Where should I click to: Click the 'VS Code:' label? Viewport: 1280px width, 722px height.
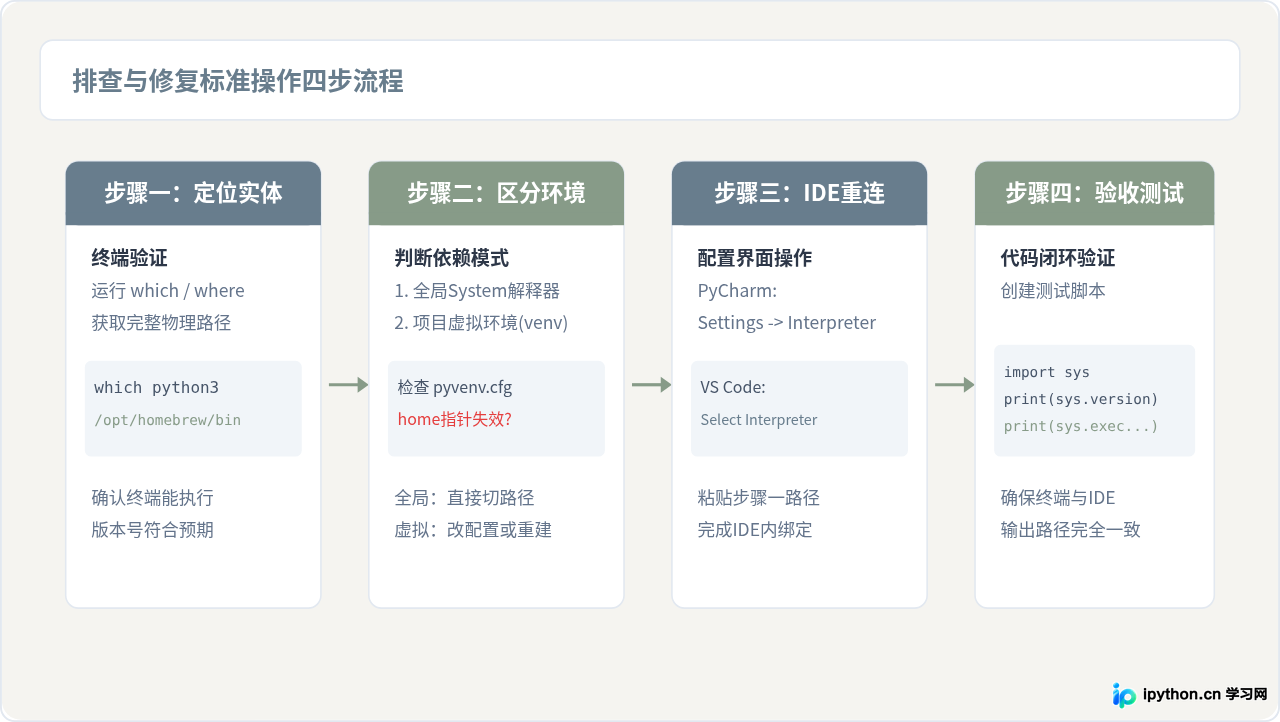[x=733, y=387]
